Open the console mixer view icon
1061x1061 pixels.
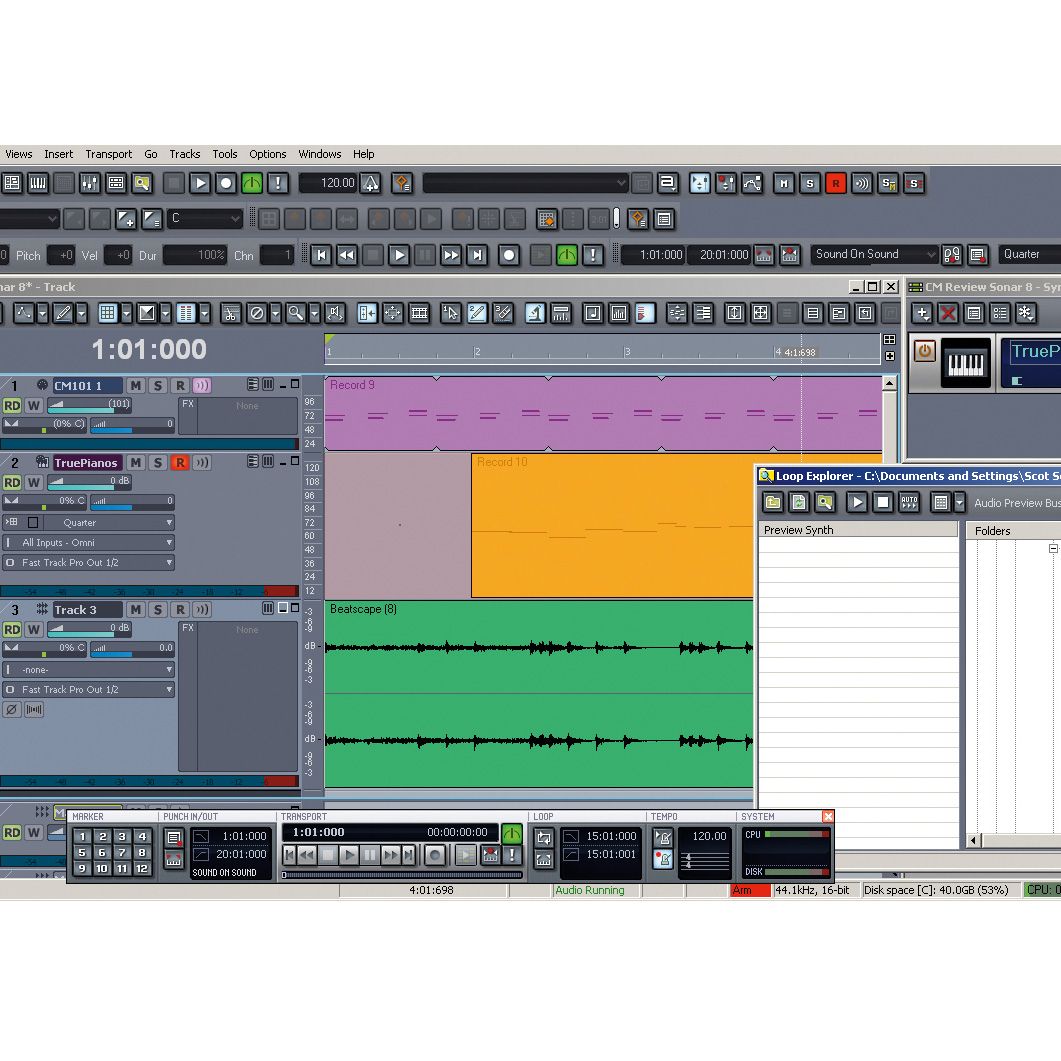pos(89,183)
